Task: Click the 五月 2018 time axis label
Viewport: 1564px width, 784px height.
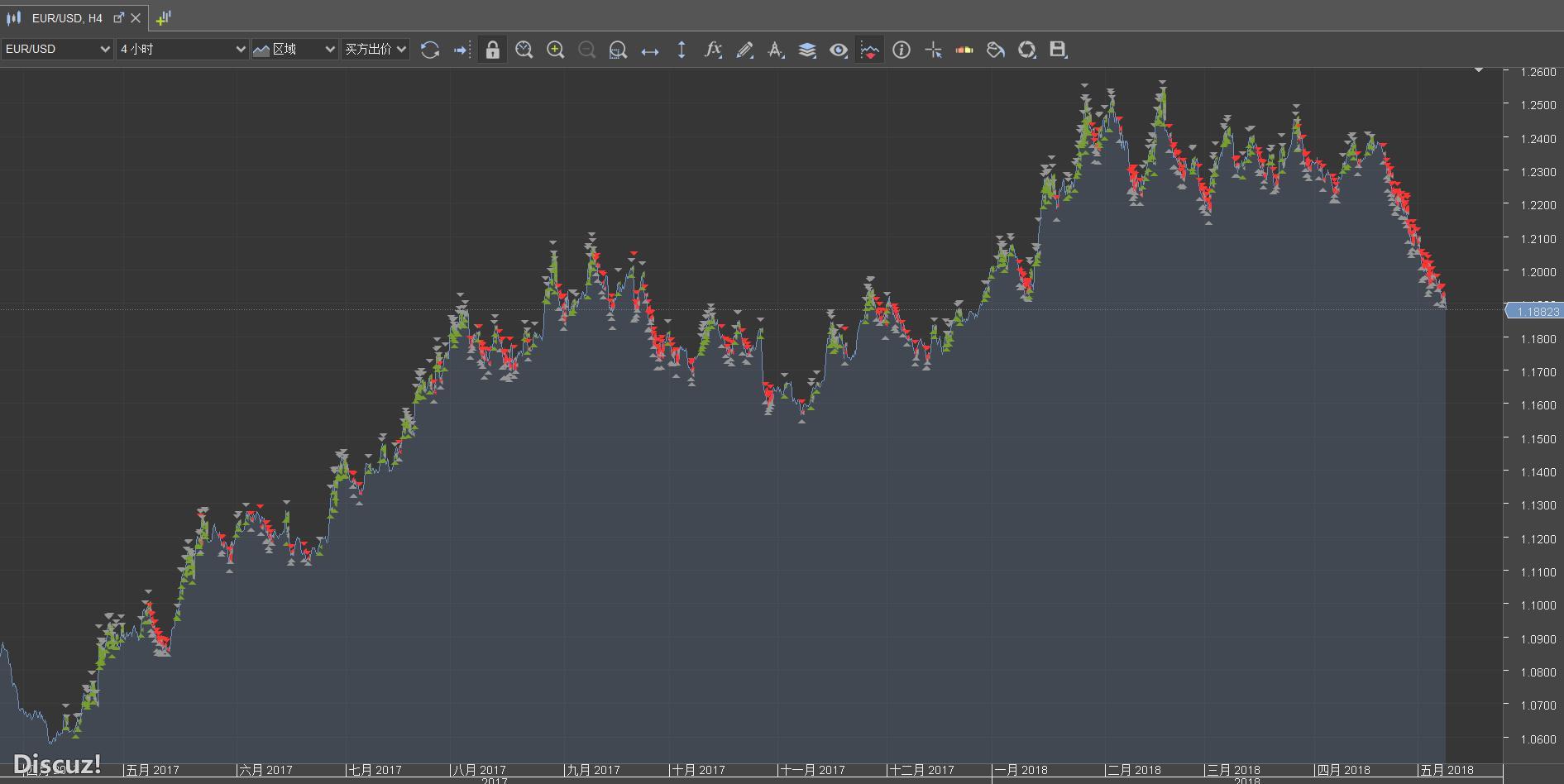Action: [1447, 770]
